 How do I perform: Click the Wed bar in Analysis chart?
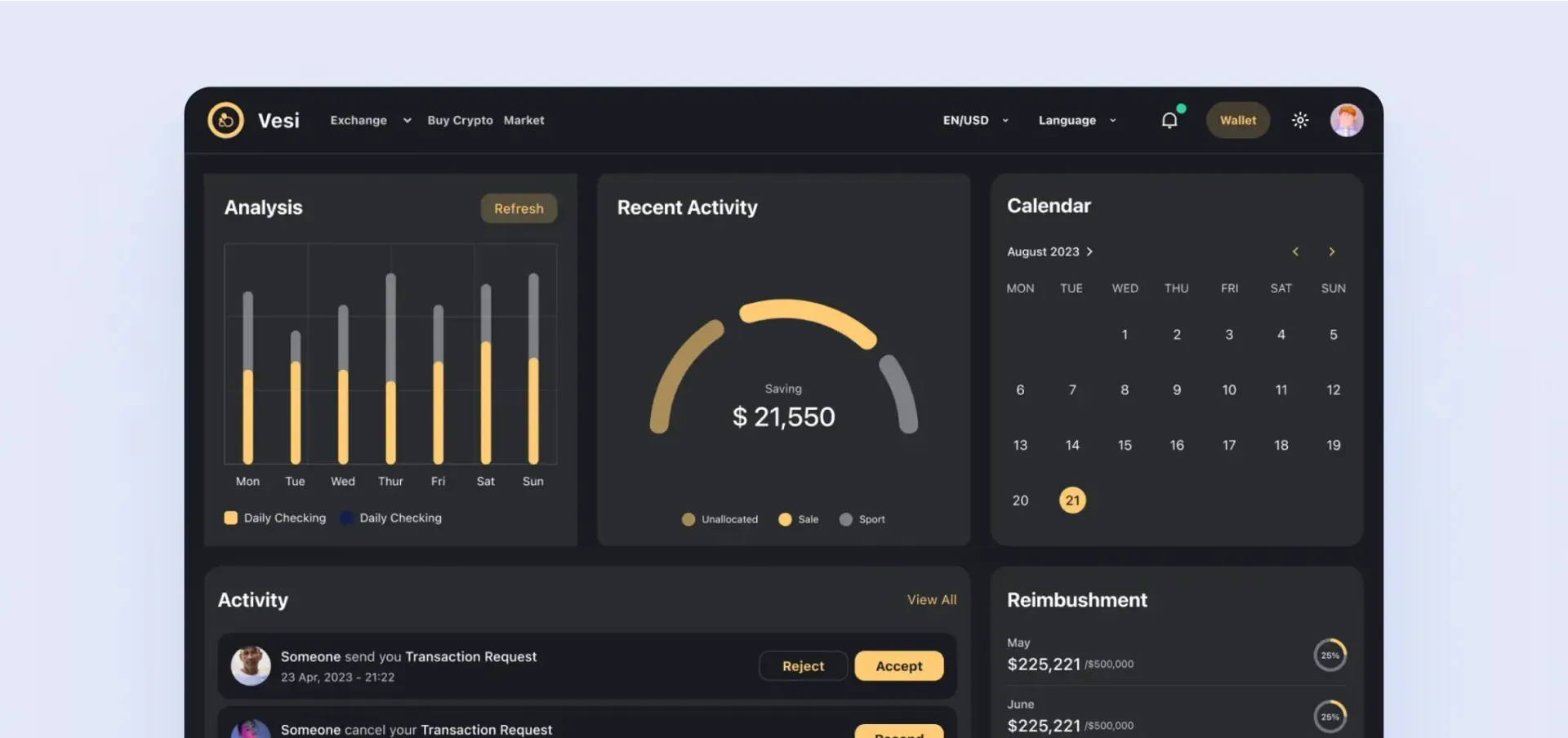tap(343, 385)
